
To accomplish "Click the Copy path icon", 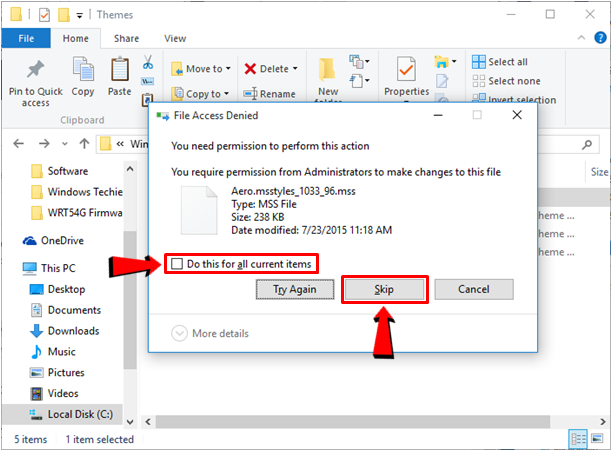I will (x=148, y=82).
